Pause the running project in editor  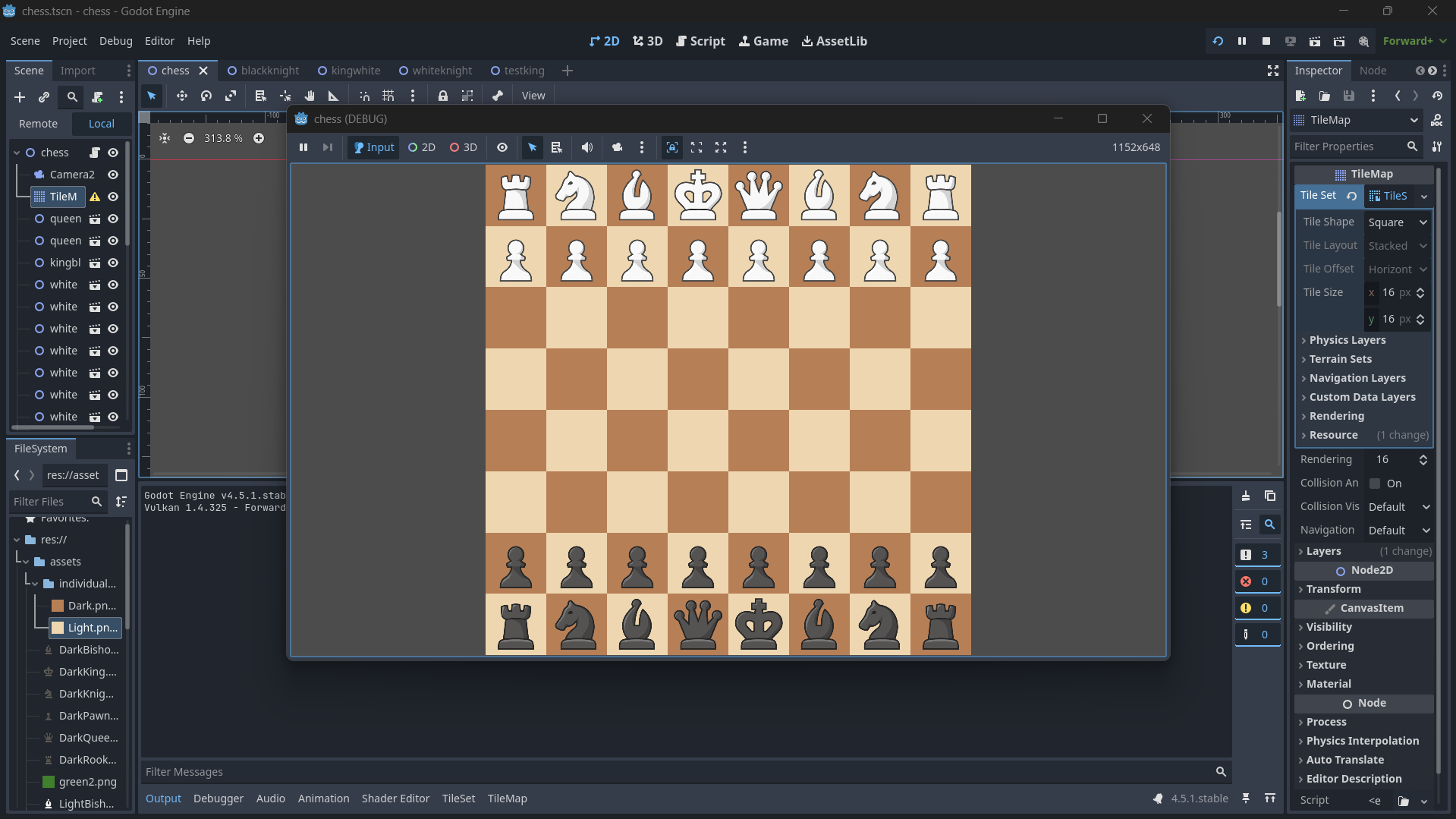[1242, 41]
